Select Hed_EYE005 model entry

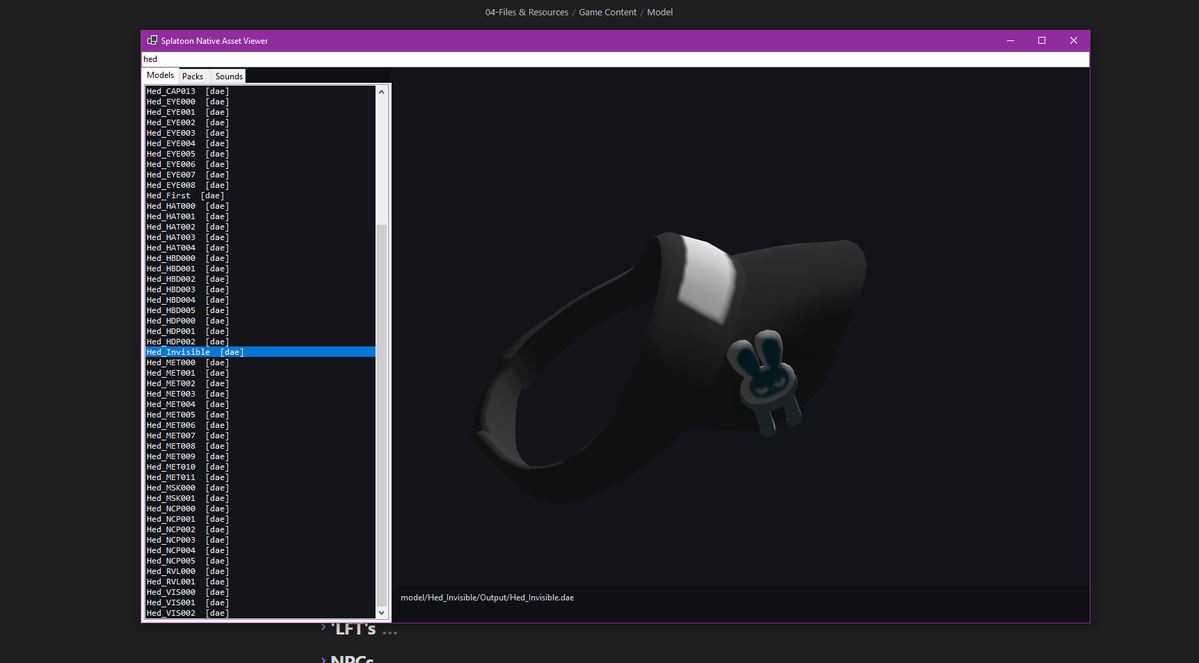(x=260, y=154)
